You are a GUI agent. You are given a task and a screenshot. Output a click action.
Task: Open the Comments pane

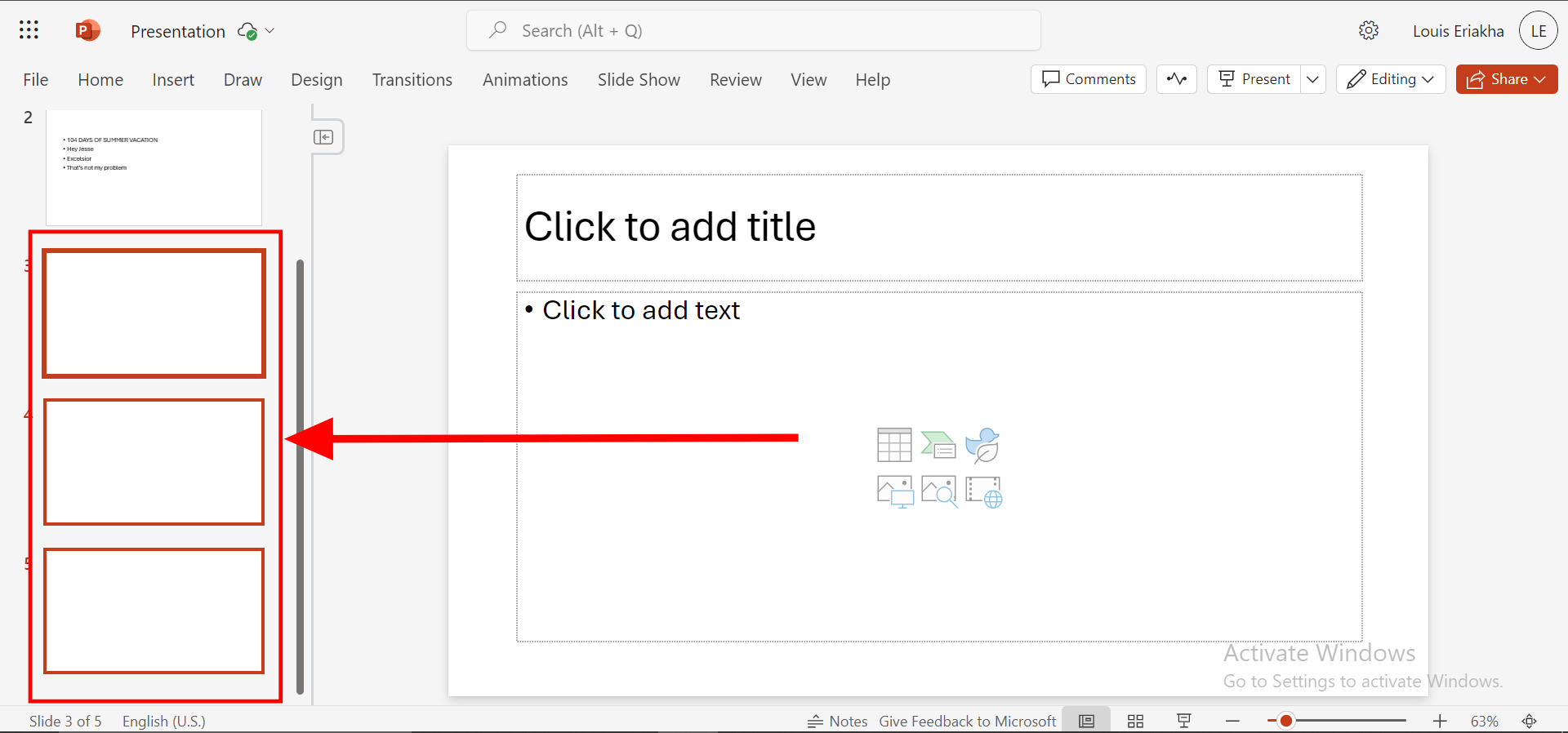(x=1089, y=79)
